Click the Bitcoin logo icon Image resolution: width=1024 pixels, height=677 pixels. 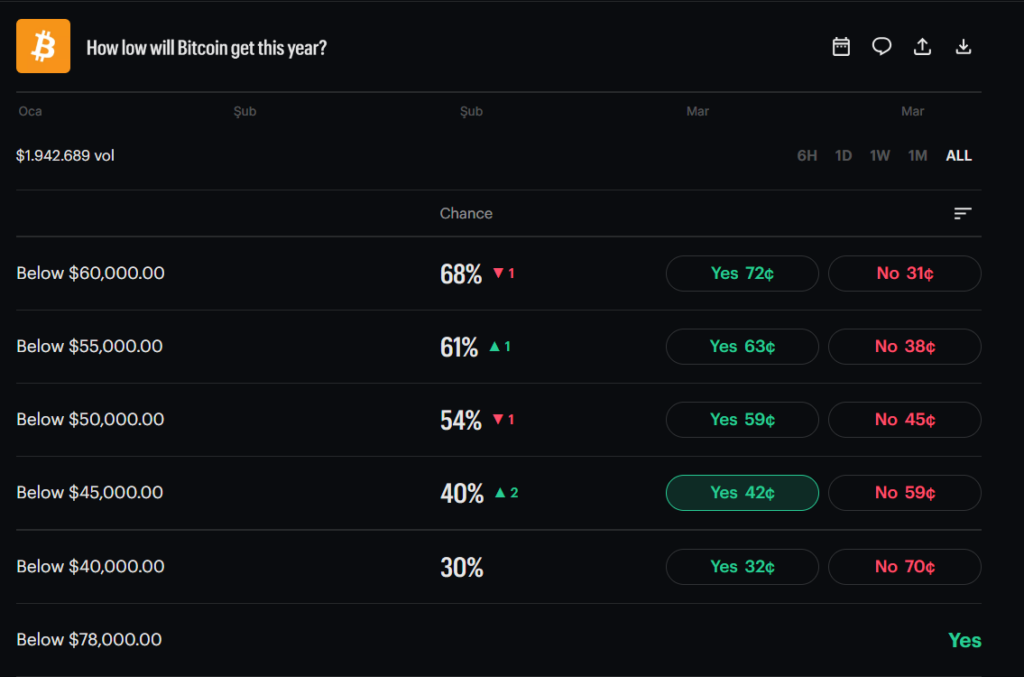pos(43,46)
